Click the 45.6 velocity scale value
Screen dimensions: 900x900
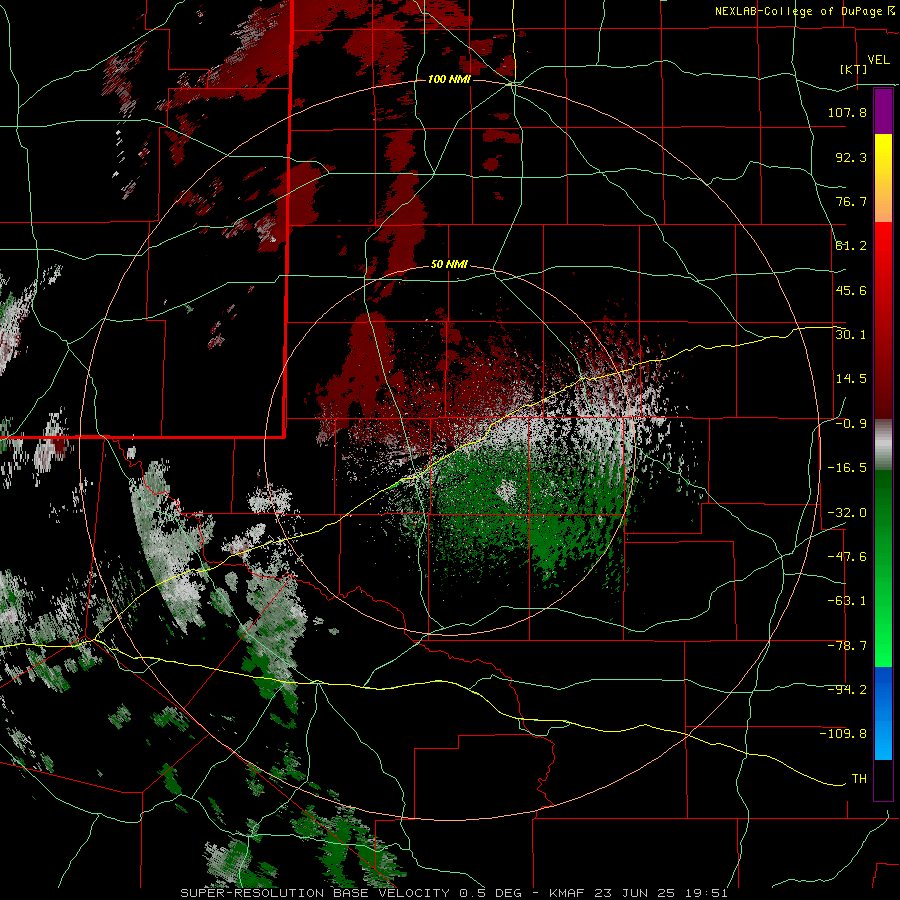[x=851, y=290]
